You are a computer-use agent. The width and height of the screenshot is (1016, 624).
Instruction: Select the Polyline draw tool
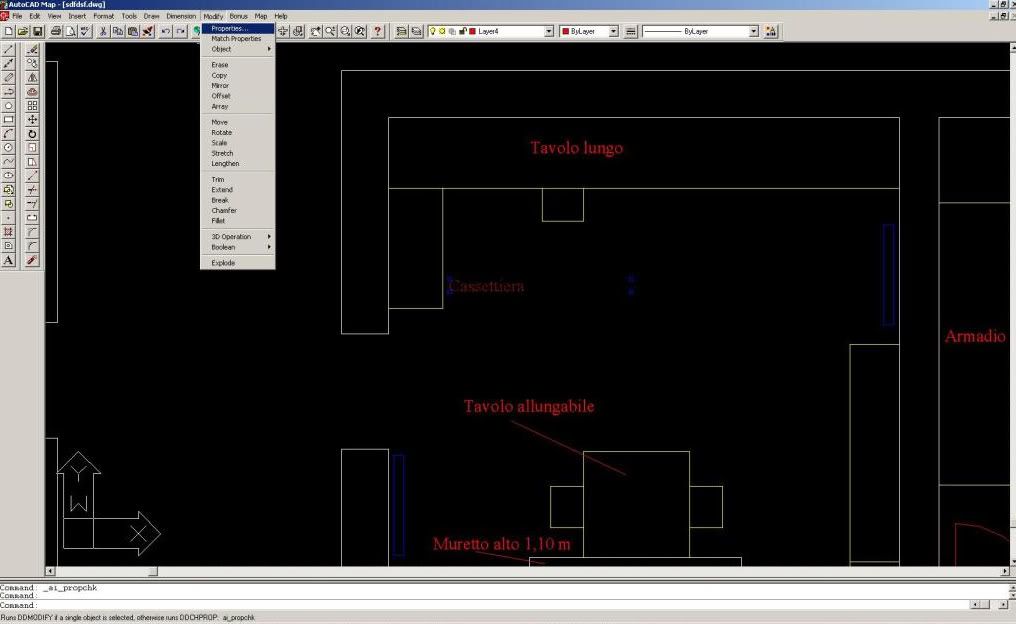pos(8,91)
